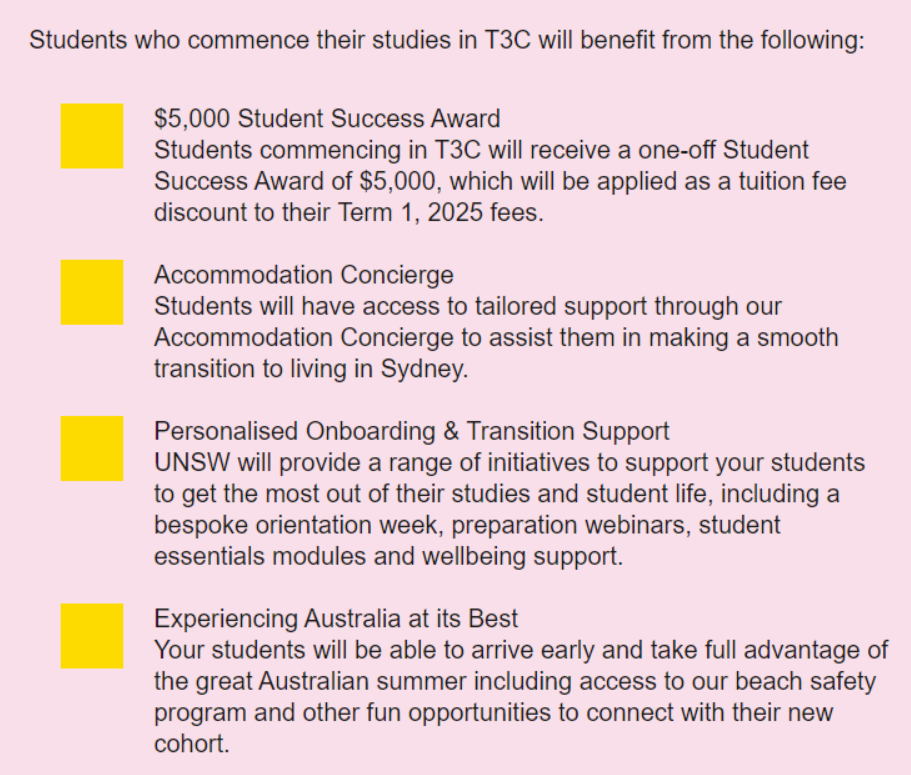This screenshot has height=775, width=911.
Task: Click the "$5,000 Student Success Award" heading
Action: pos(327,119)
